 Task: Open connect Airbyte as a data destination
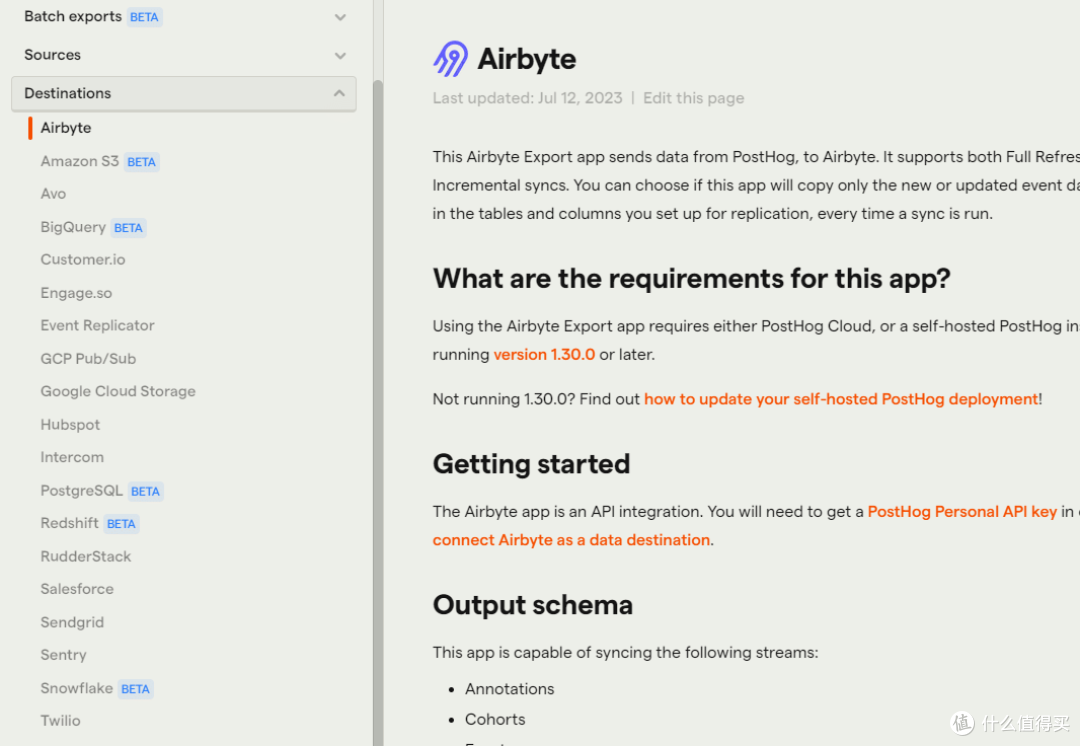[x=571, y=540]
